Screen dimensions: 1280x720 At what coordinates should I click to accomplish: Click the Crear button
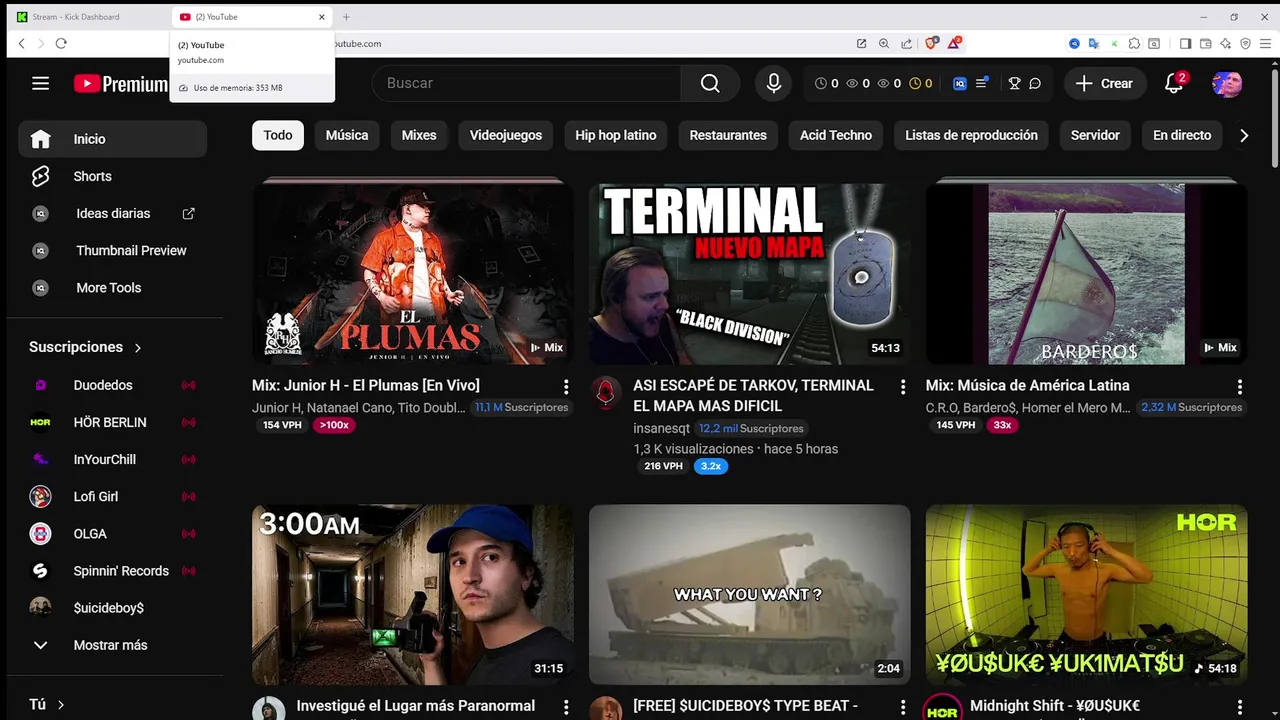[x=1105, y=84]
